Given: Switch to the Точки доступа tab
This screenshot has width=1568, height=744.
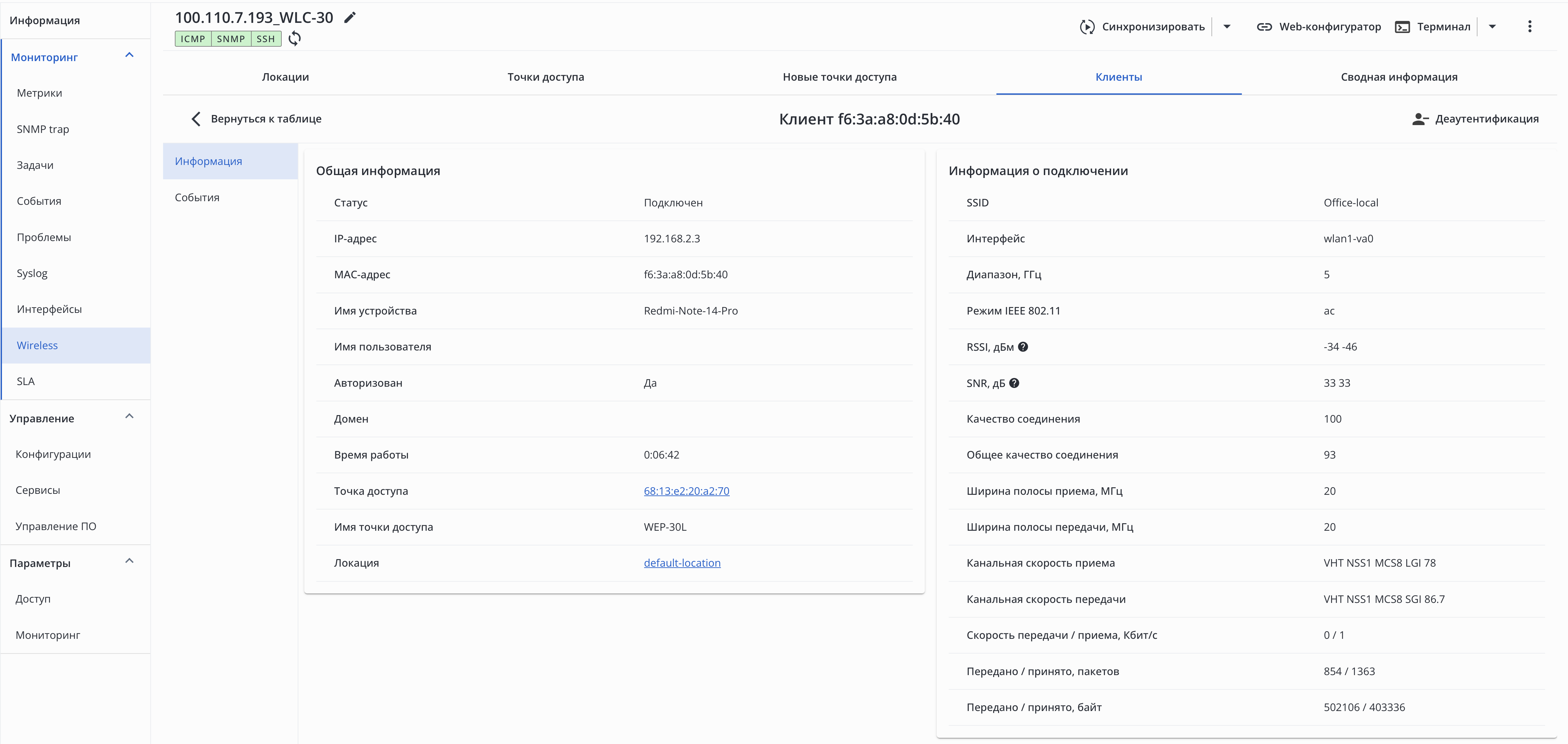Looking at the screenshot, I should click(545, 77).
